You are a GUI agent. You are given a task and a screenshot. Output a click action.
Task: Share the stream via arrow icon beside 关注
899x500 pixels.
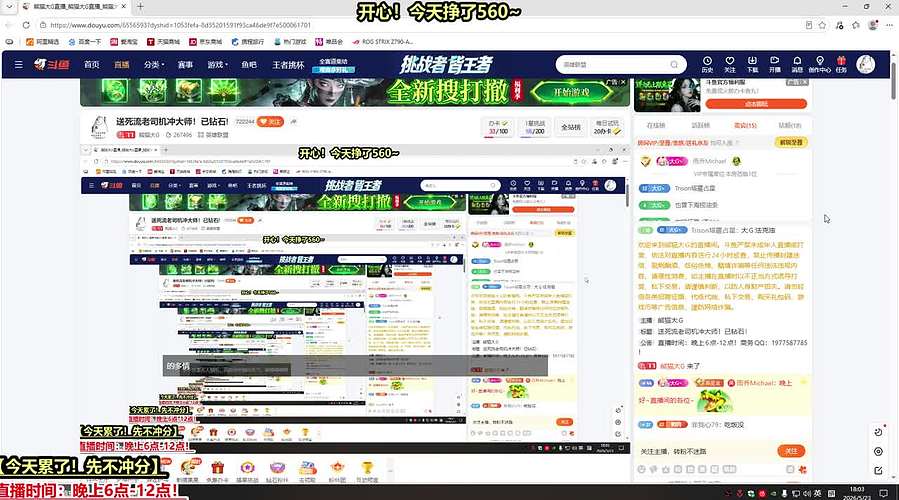point(294,122)
